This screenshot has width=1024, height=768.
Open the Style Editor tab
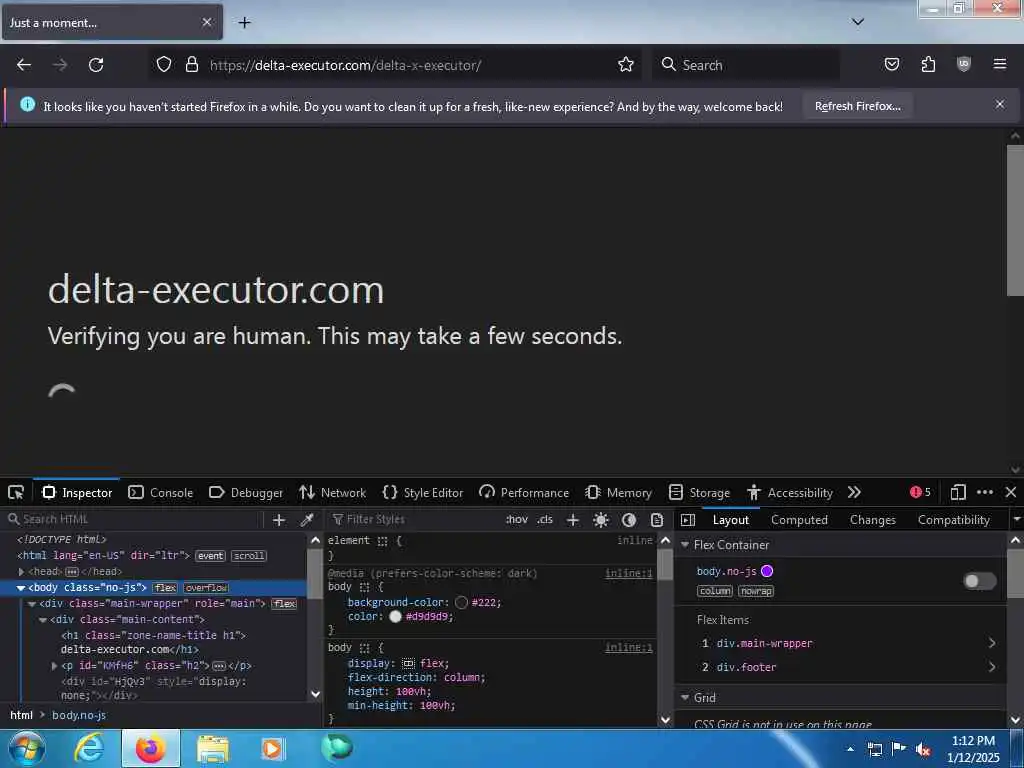[423, 492]
